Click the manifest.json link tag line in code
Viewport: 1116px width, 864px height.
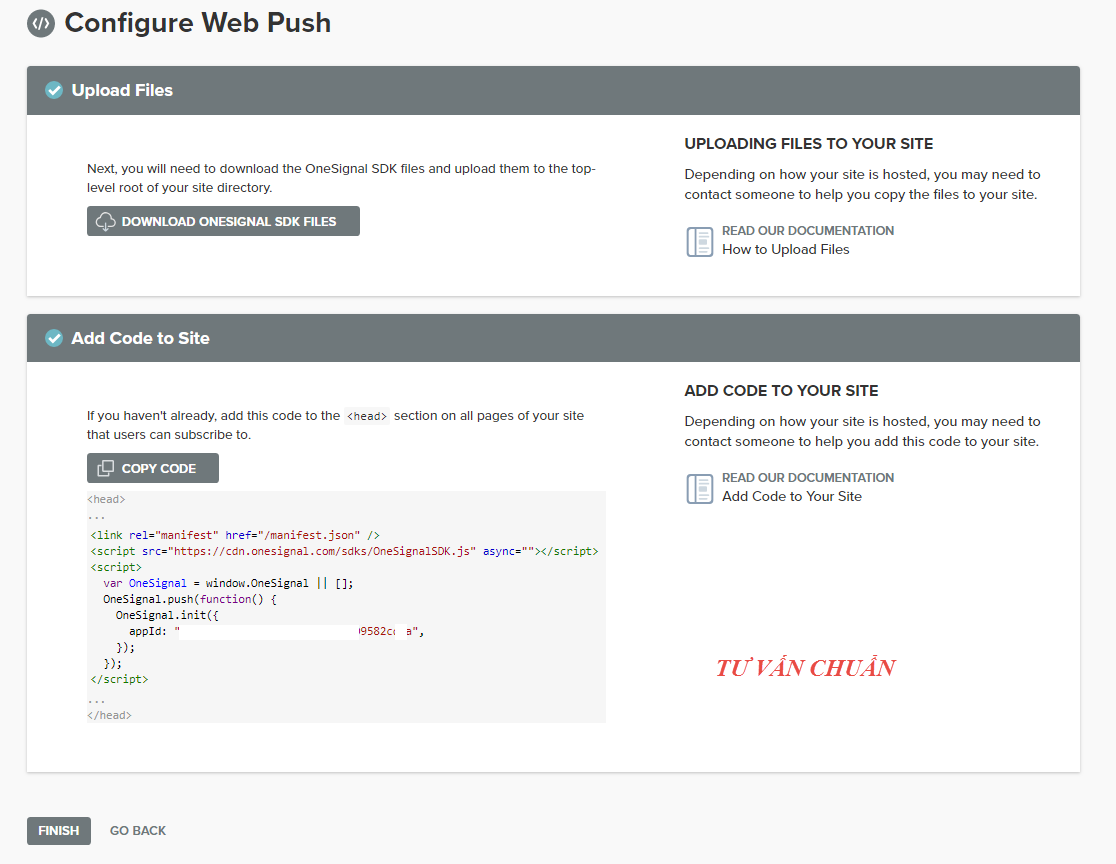(x=234, y=535)
